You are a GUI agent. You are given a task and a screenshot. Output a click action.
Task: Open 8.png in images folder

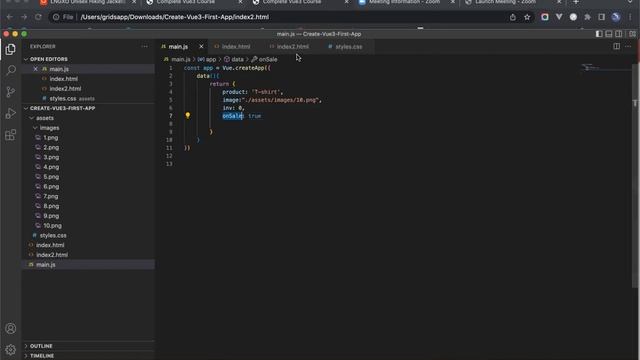tap(51, 206)
